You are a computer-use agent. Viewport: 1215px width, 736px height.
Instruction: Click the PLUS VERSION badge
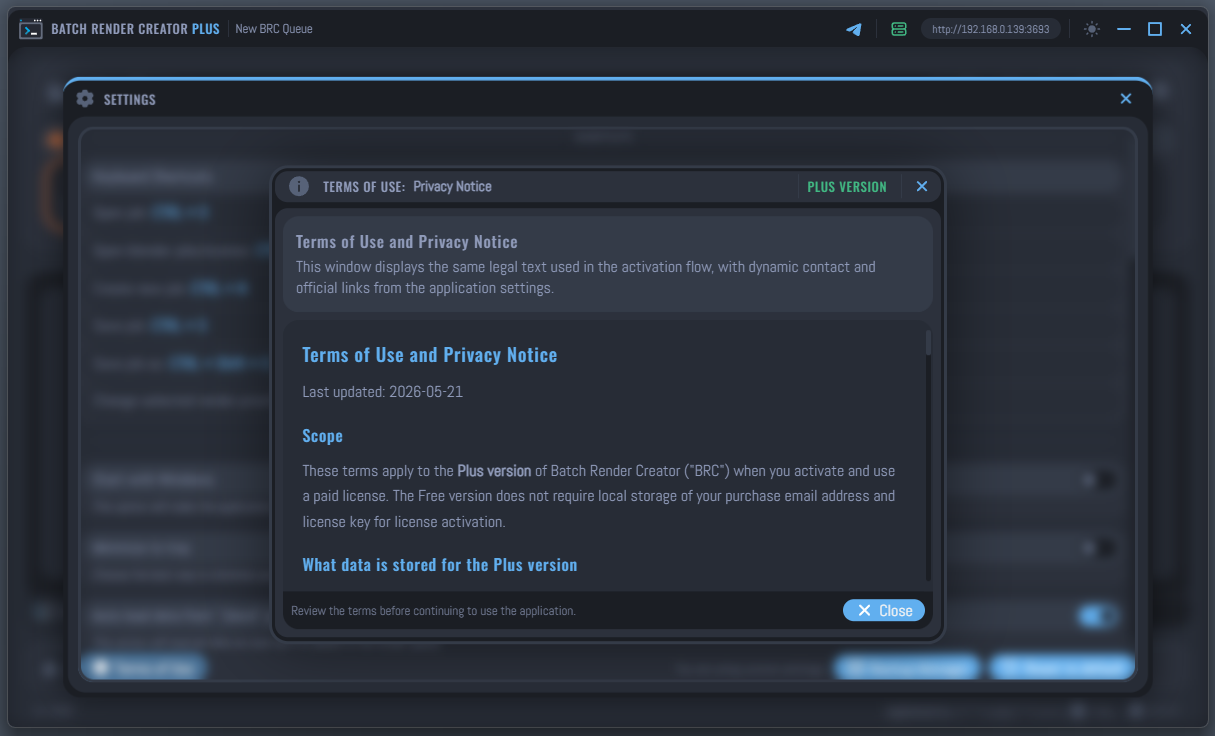click(847, 186)
